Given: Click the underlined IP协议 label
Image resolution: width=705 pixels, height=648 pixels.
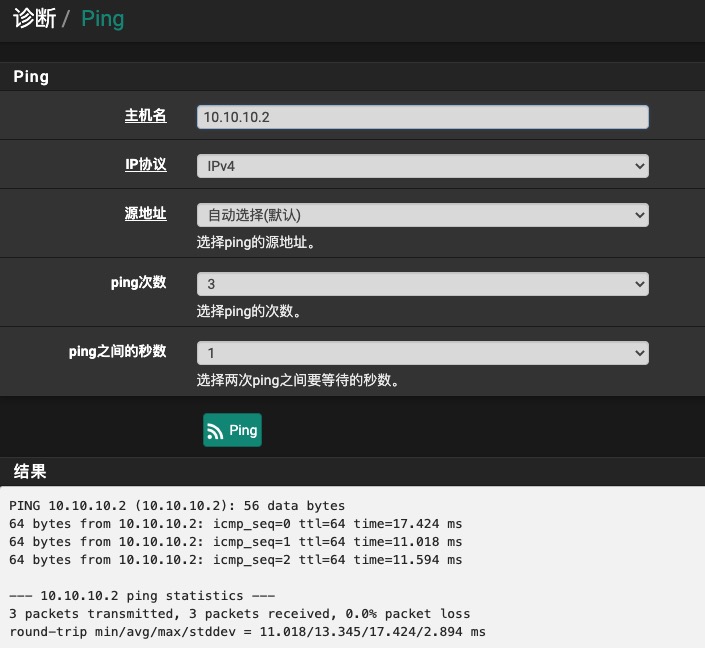Looking at the screenshot, I should (x=145, y=164).
